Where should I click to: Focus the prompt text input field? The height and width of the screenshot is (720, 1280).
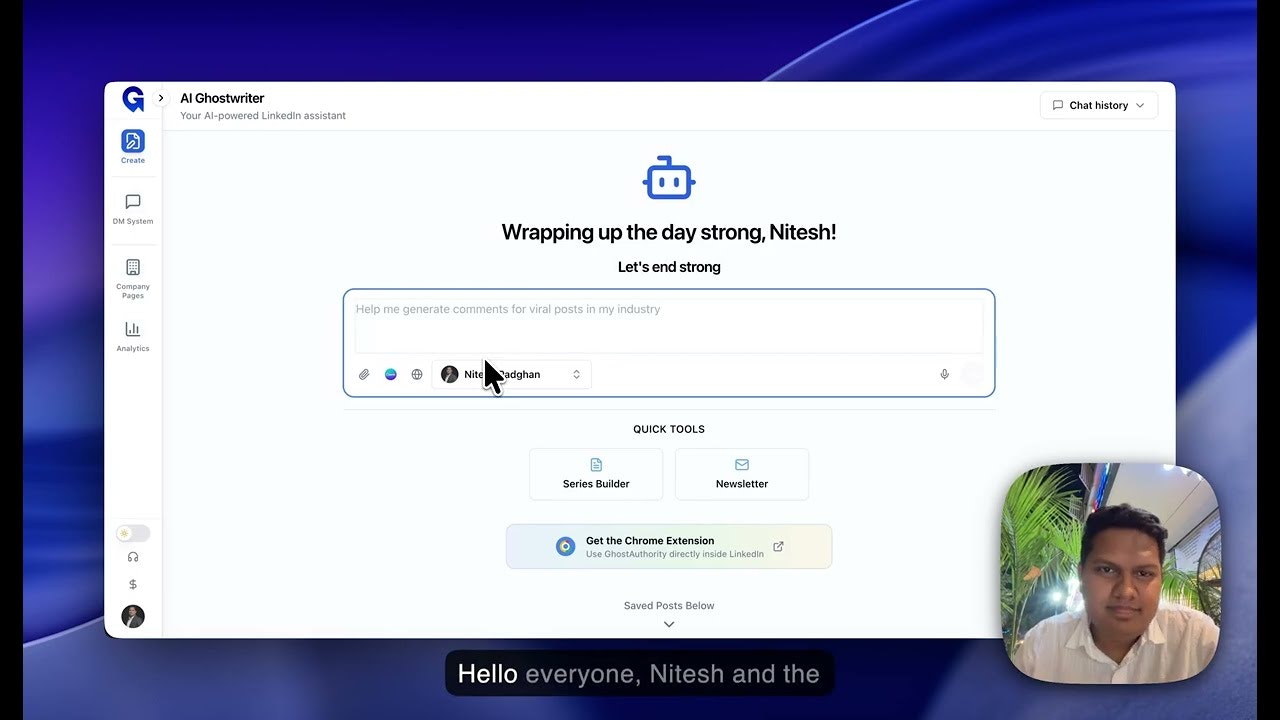point(669,325)
